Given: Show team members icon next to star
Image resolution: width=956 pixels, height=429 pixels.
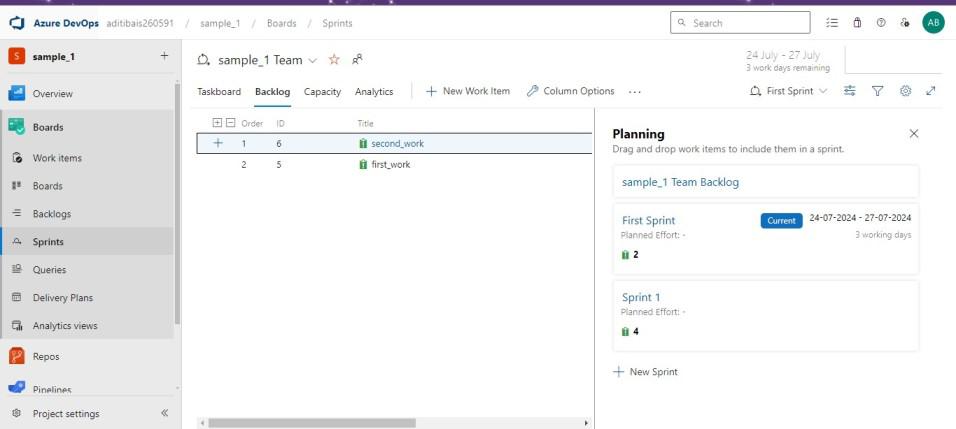Looking at the screenshot, I should [357, 59].
